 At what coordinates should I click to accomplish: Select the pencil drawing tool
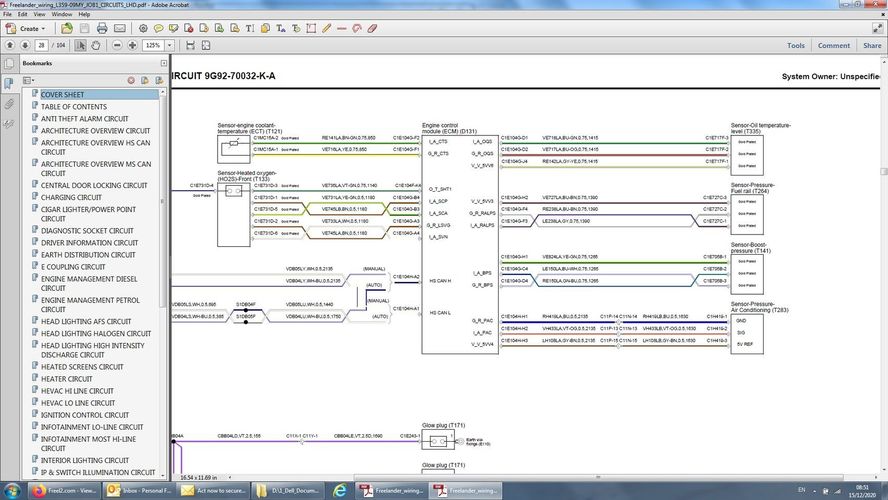tap(326, 28)
